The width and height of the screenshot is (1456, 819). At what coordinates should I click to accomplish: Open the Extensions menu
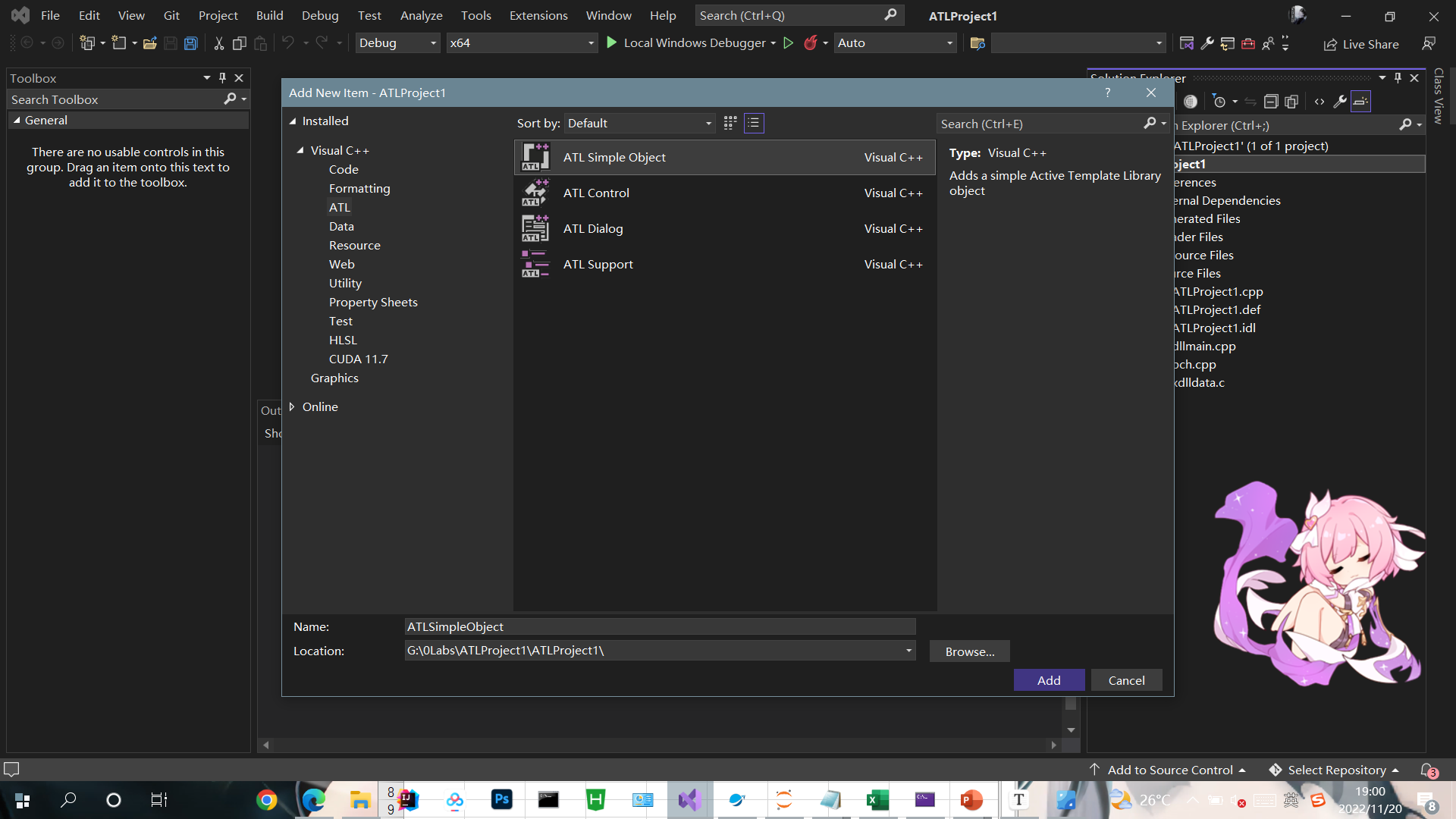point(538,15)
